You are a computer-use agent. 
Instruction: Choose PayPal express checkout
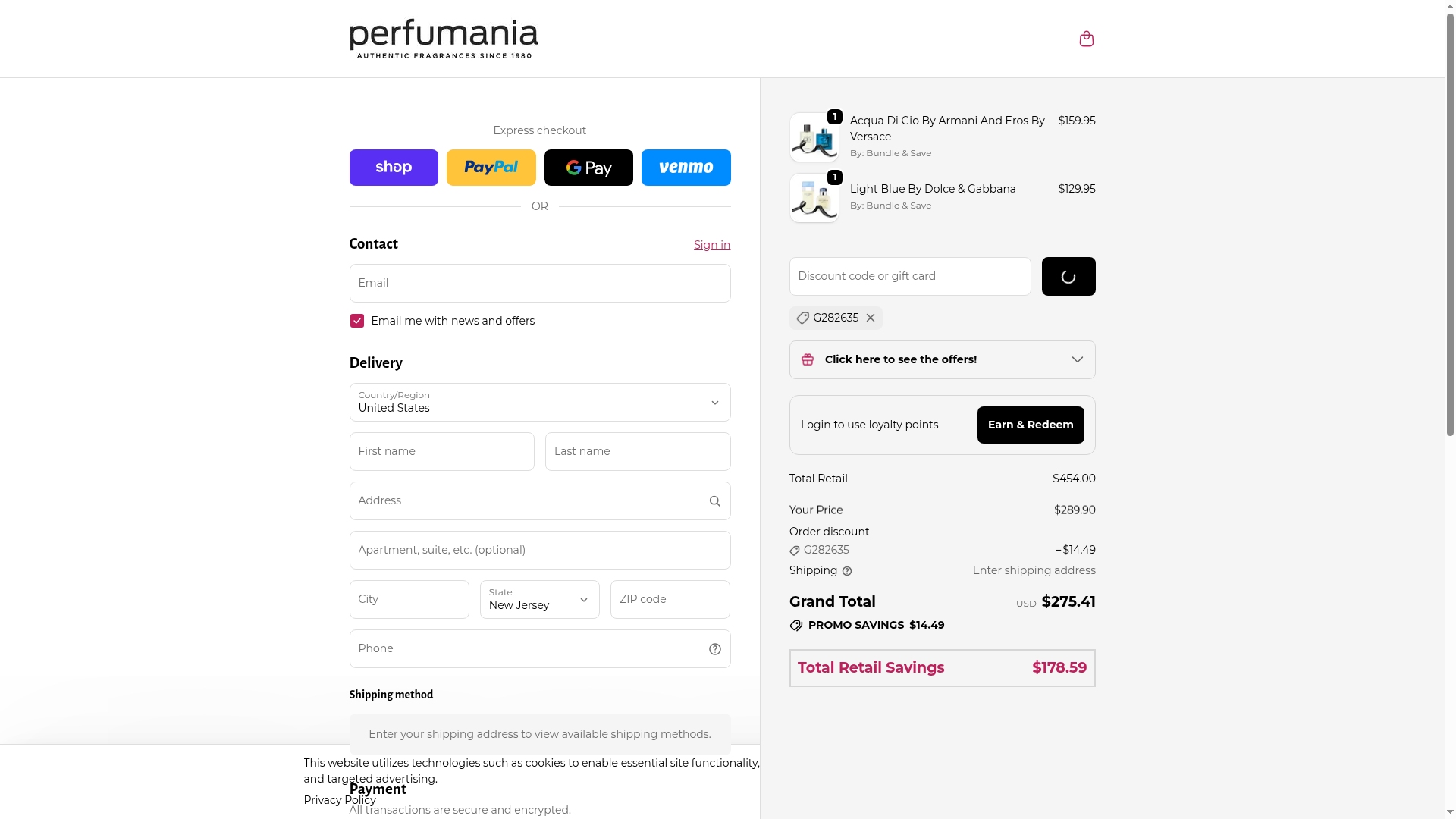pos(491,168)
